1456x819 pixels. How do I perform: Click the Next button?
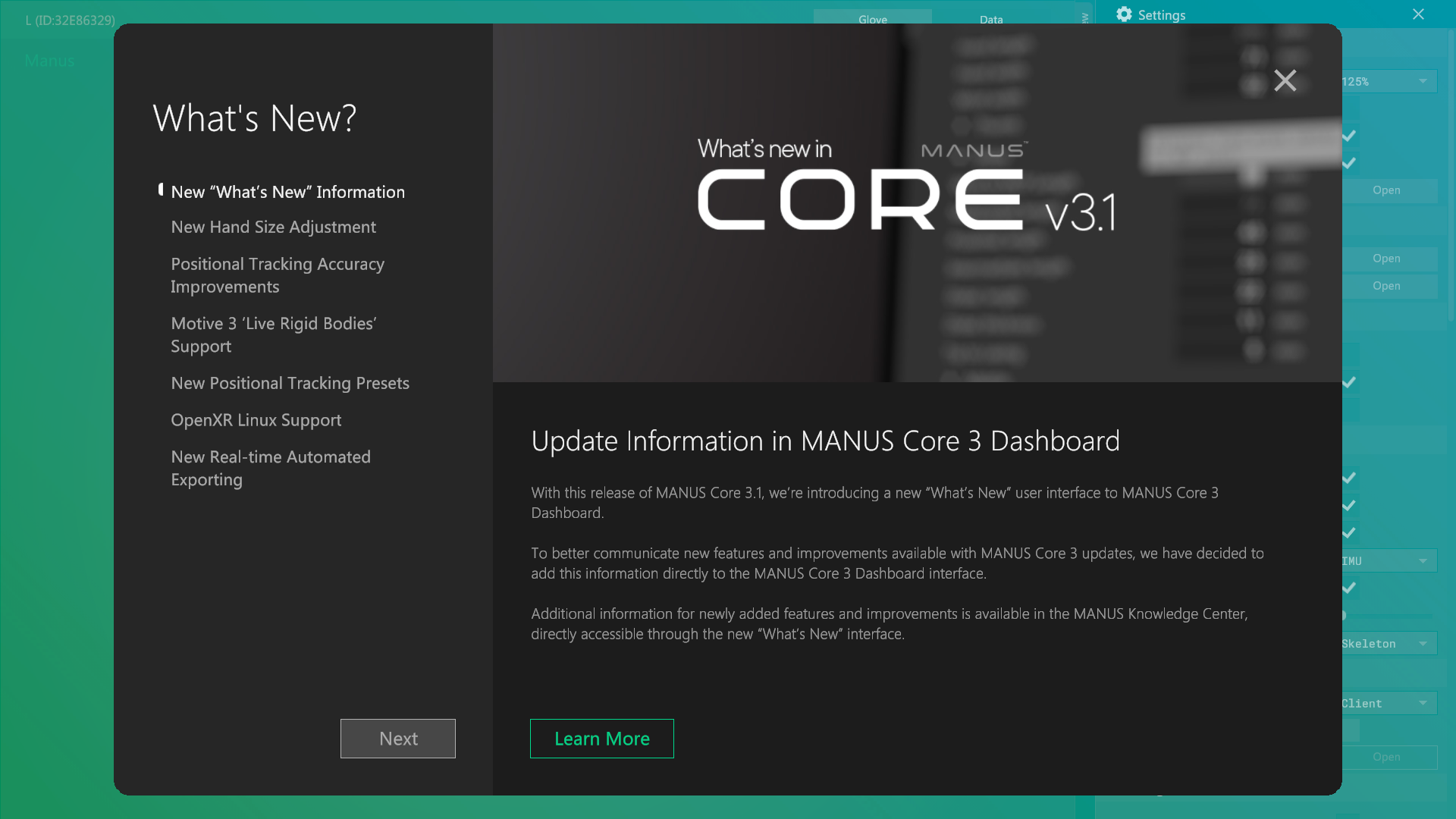coord(397,739)
